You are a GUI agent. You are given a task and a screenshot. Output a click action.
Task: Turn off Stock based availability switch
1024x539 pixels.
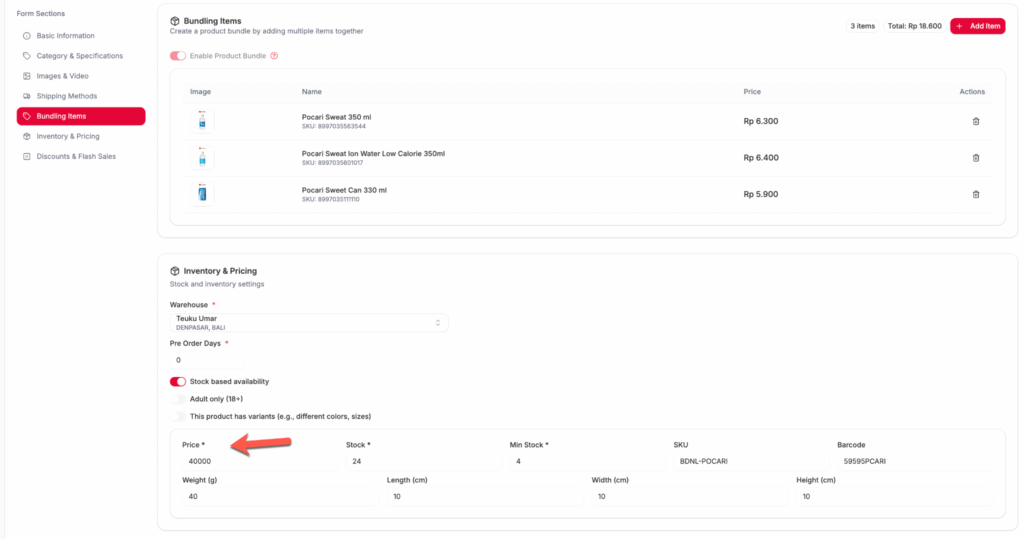[178, 381]
